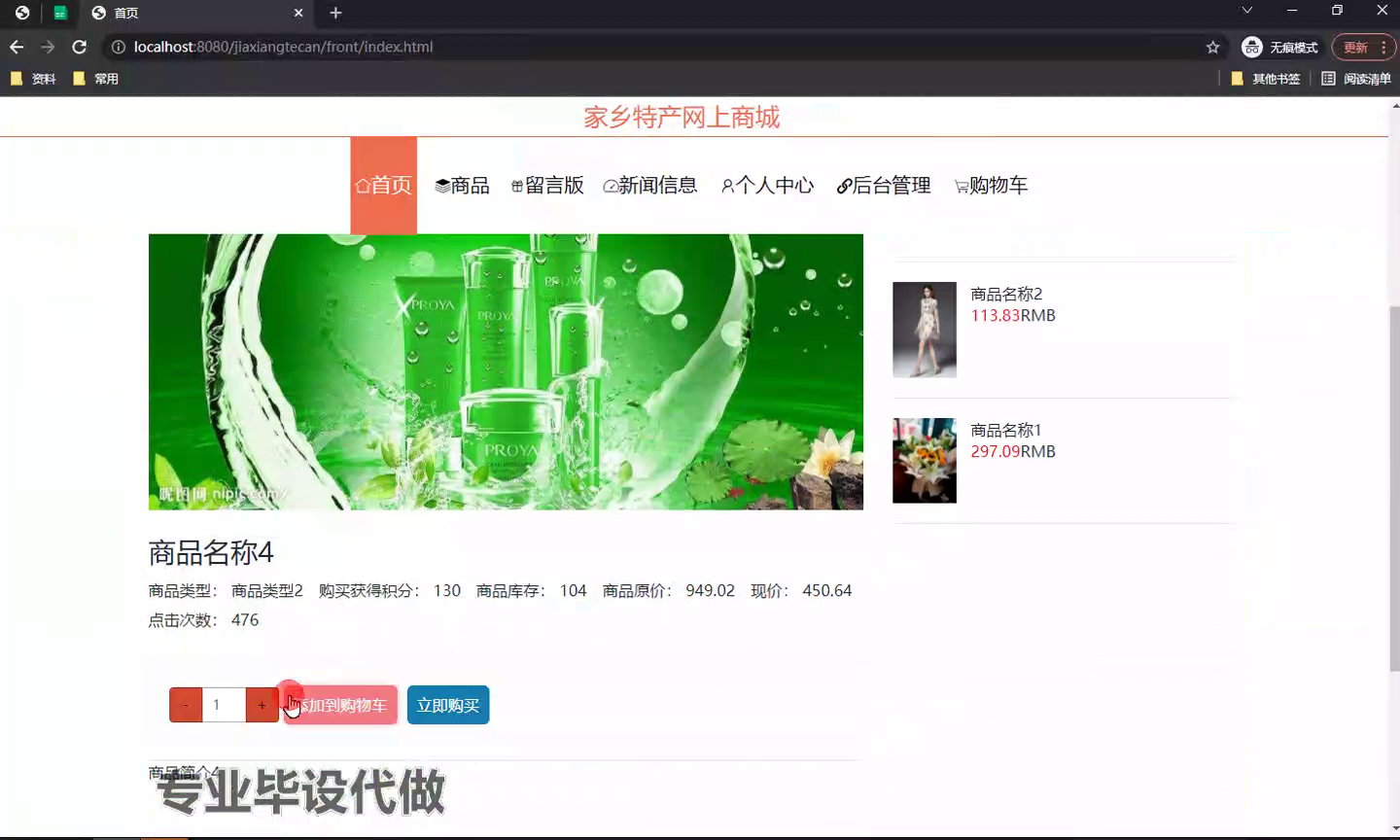Open the 商品名称2 product thumbnail
The image size is (1400, 840).
tap(925, 330)
